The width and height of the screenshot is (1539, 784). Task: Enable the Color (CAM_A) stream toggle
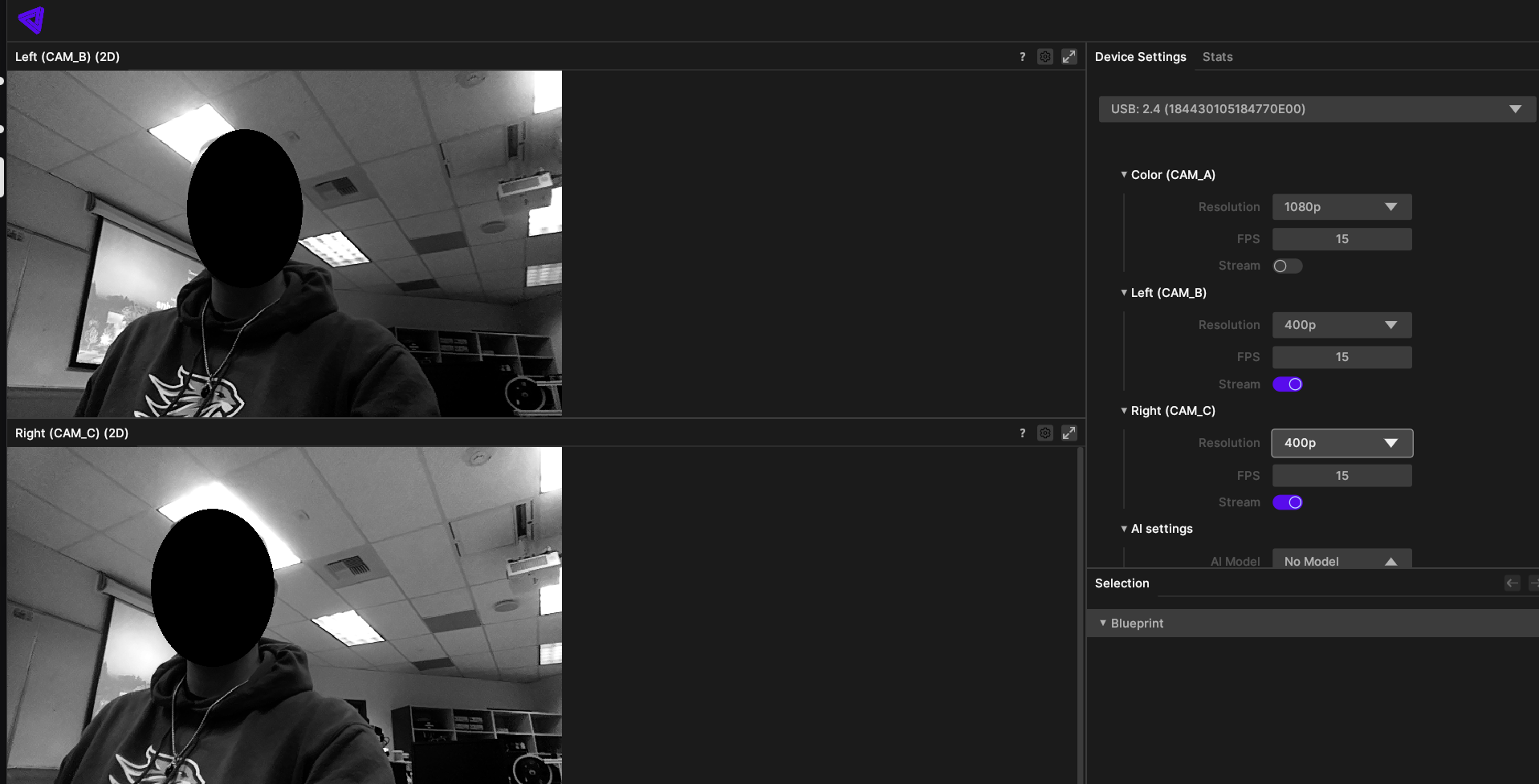[x=1287, y=266]
